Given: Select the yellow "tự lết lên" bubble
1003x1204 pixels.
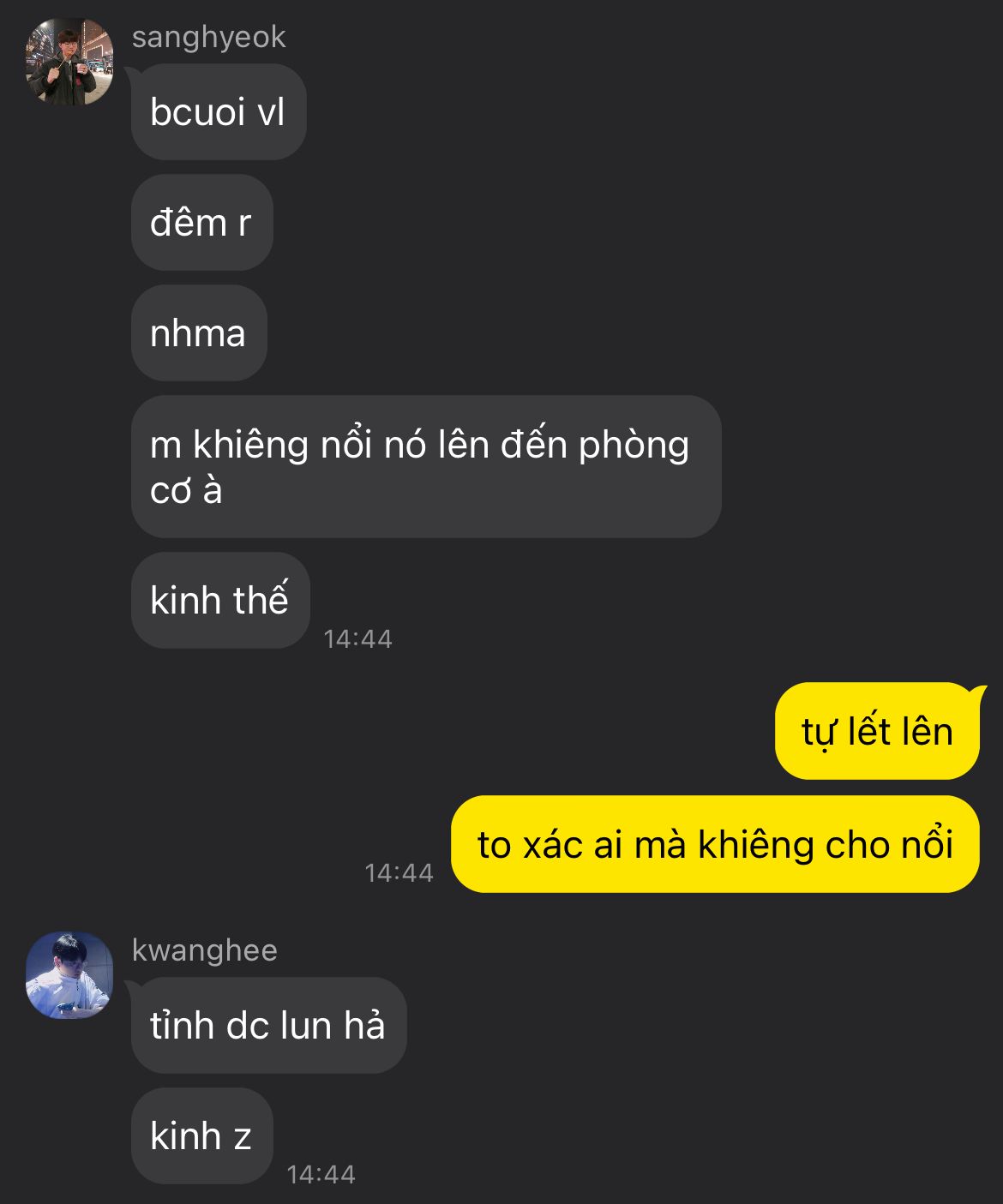Looking at the screenshot, I should (877, 731).
